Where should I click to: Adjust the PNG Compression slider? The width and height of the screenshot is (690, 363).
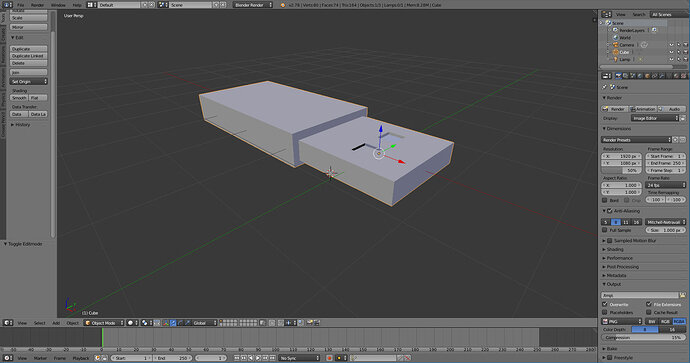[643, 337]
